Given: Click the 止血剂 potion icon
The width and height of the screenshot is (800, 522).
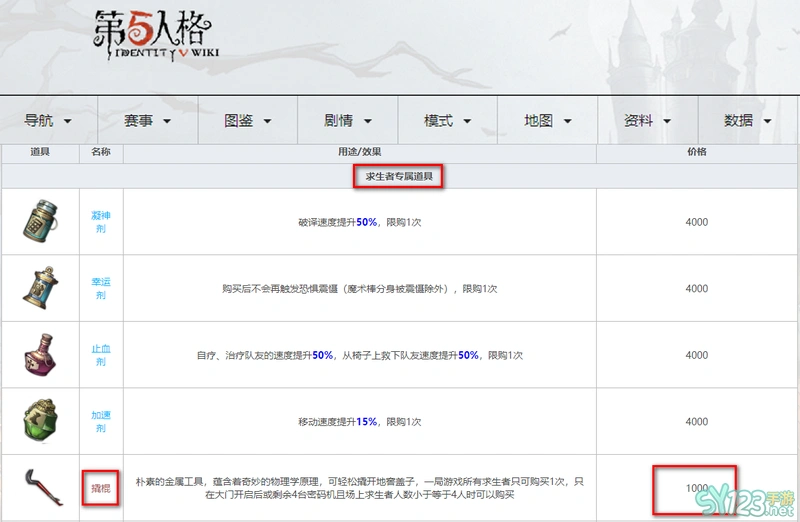Looking at the screenshot, I should 39,354.
